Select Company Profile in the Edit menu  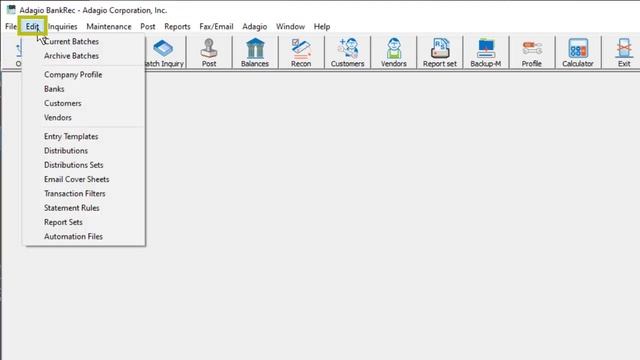[x=84, y=75]
